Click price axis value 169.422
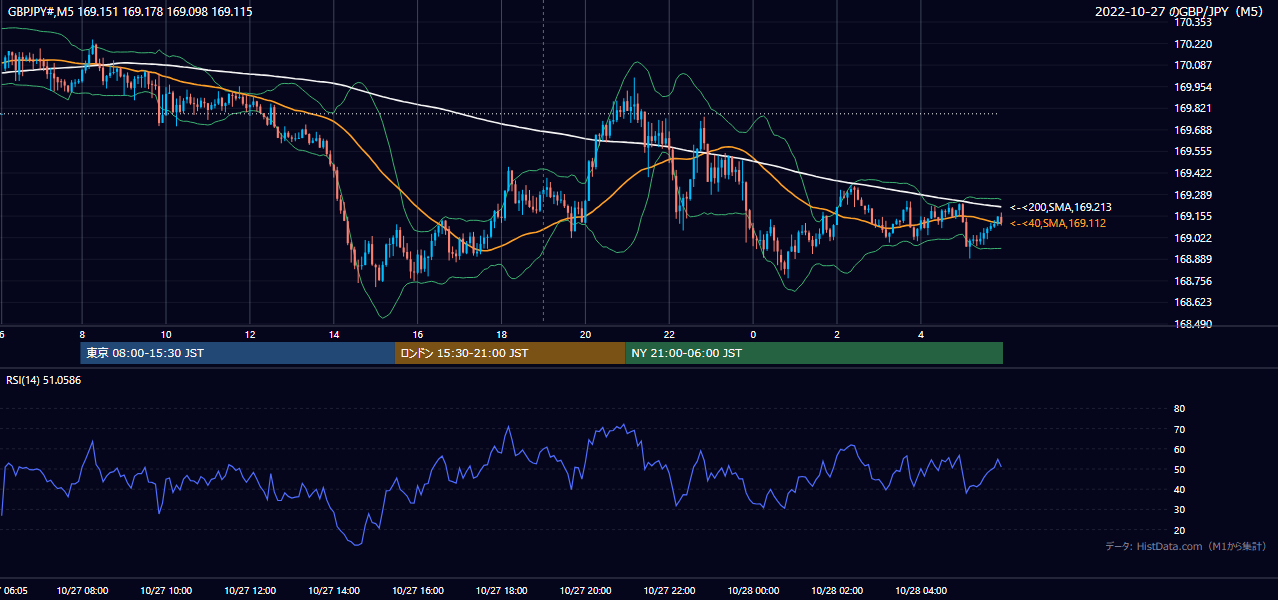1278x600 pixels. pyautogui.click(x=1193, y=173)
